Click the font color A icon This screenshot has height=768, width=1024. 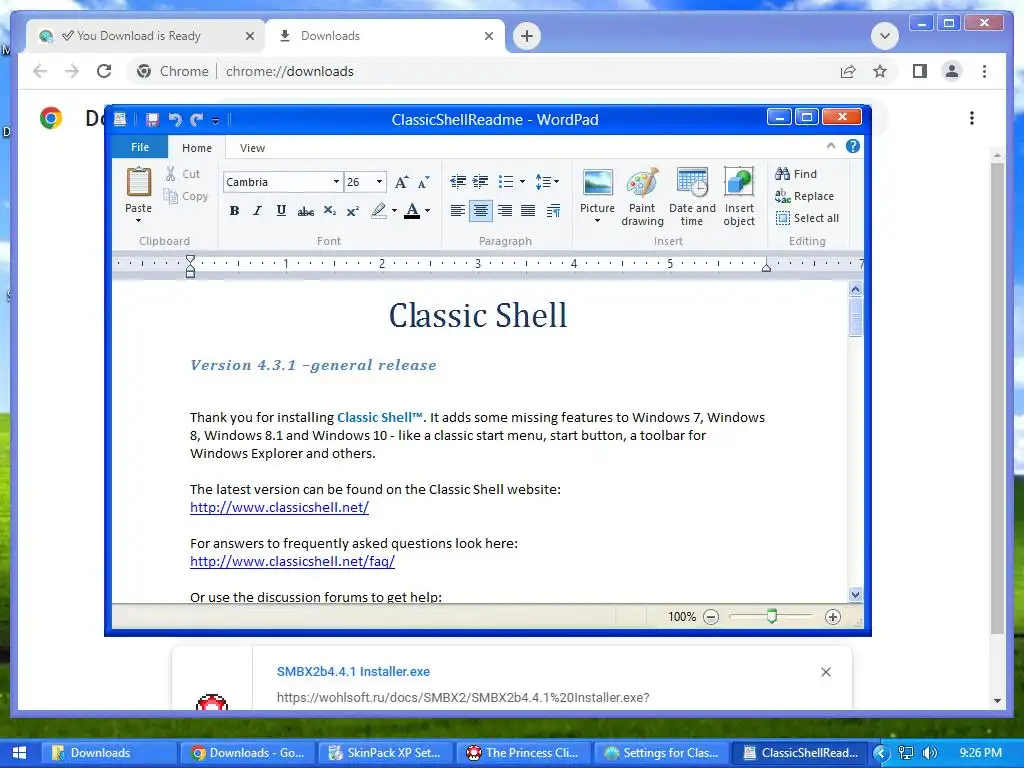coord(412,211)
